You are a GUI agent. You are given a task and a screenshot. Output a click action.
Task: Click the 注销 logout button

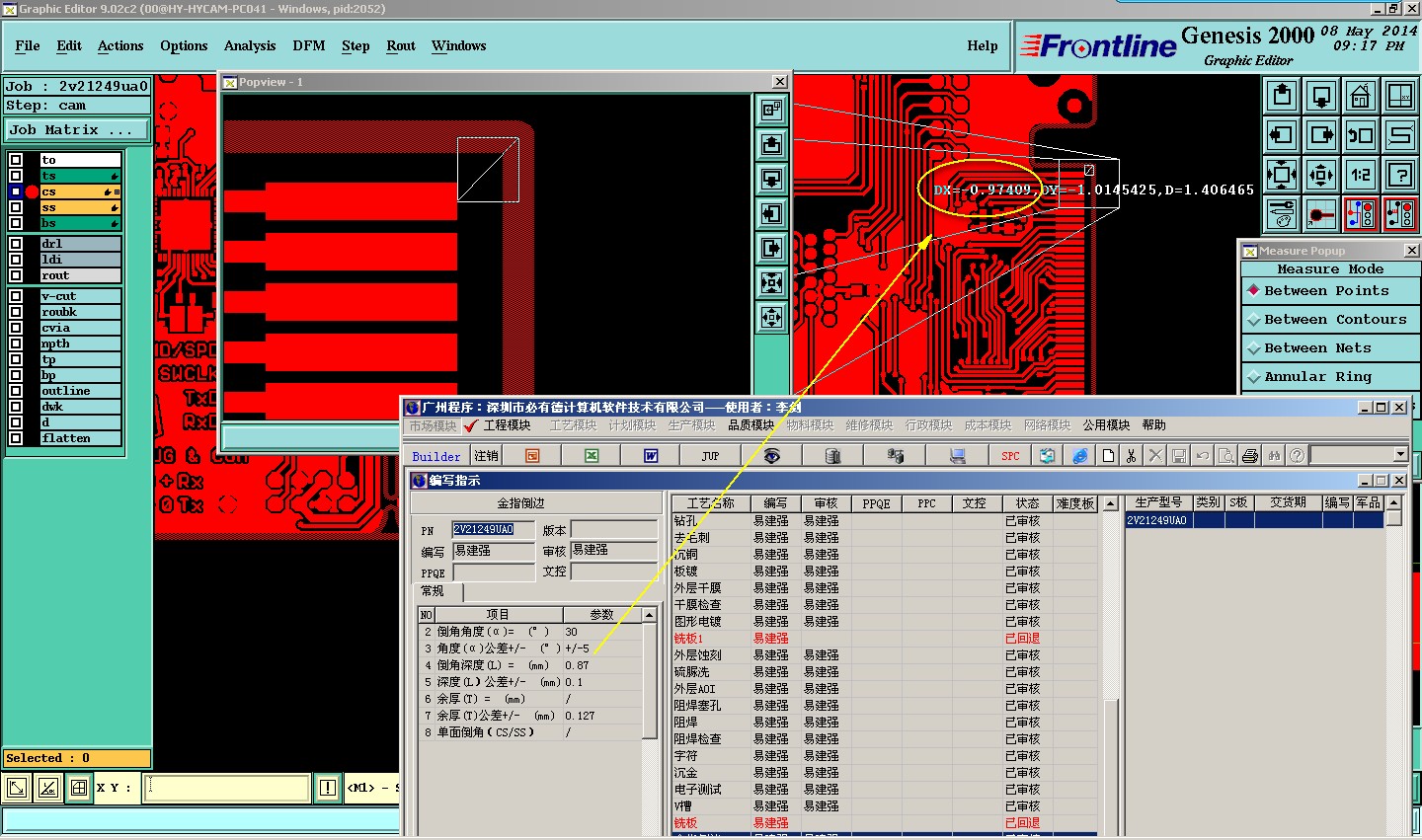pyautogui.click(x=487, y=455)
